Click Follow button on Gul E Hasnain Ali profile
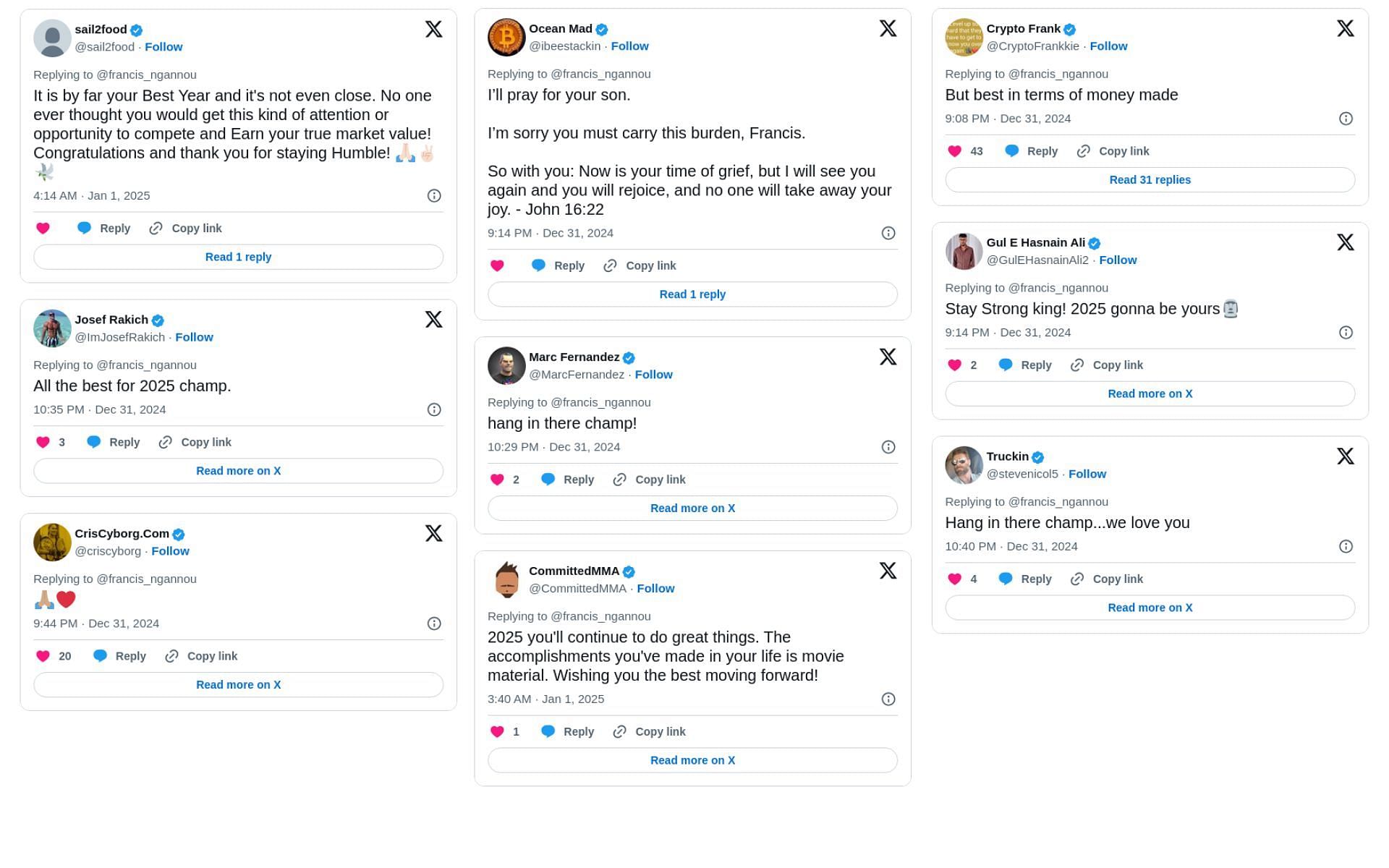The width and height of the screenshot is (1389, 868). point(1118,259)
